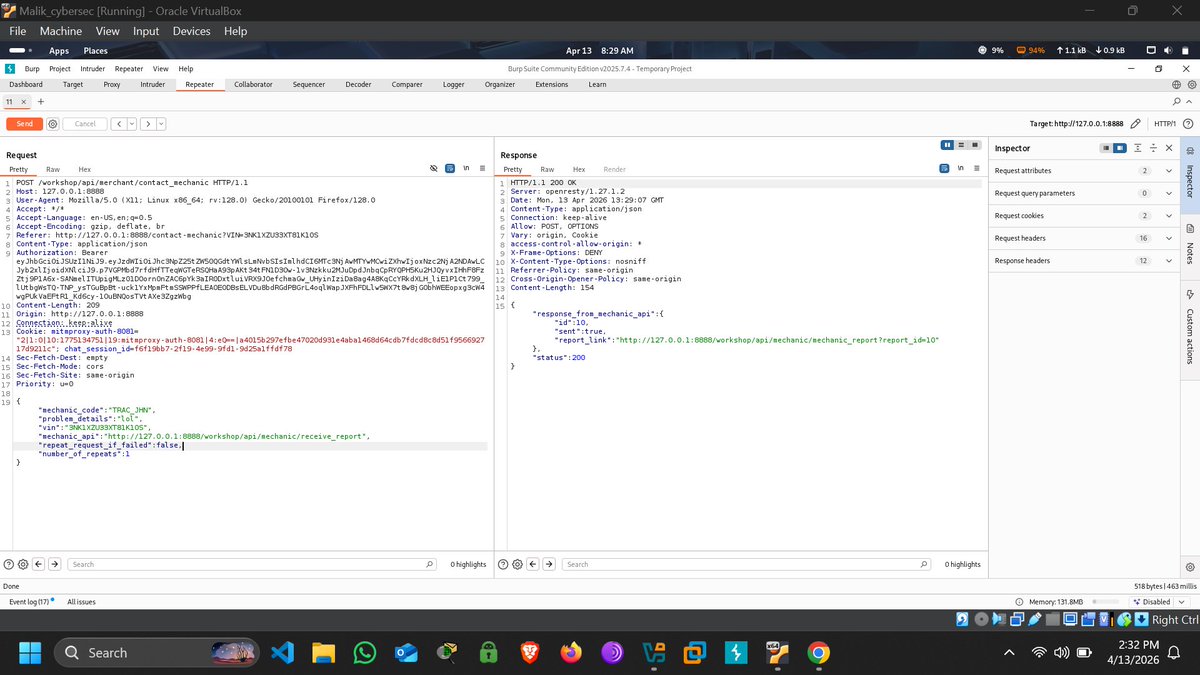Viewport: 1200px width, 675px height.
Task: Open tab search magnifier icon
Action: coord(1176,102)
